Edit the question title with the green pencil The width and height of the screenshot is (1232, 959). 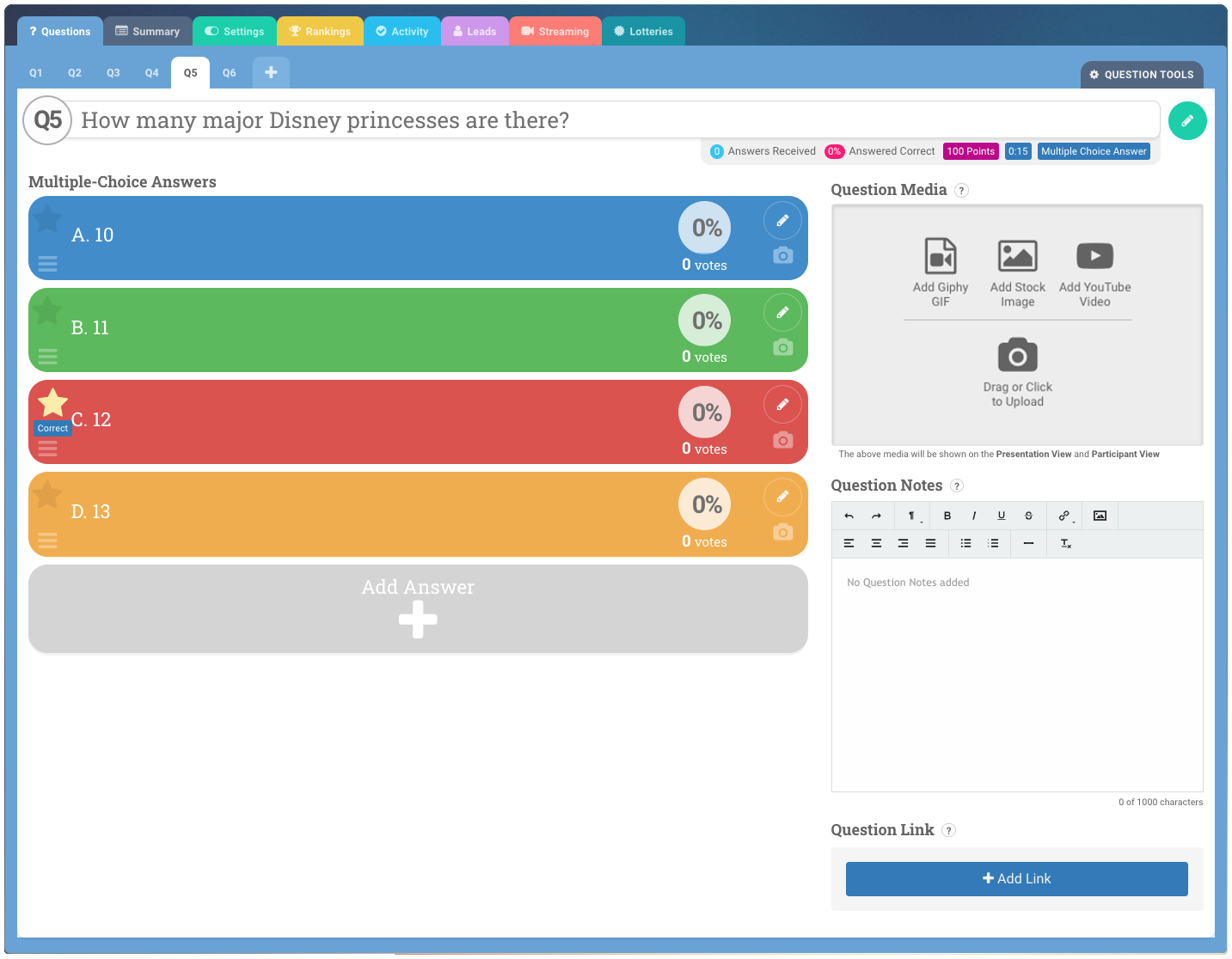click(1187, 121)
